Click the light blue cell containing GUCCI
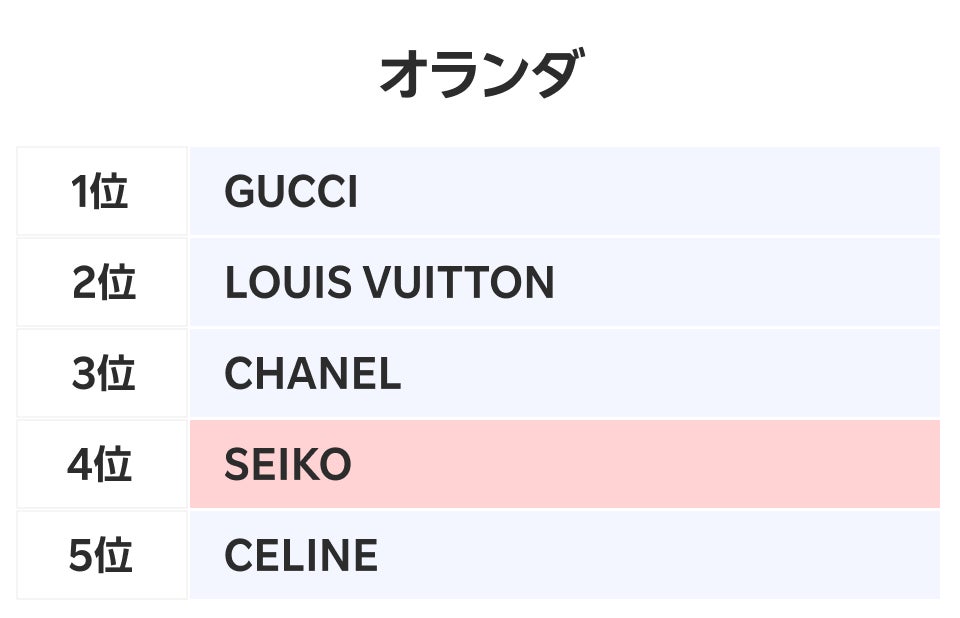960x618 pixels. [564, 192]
